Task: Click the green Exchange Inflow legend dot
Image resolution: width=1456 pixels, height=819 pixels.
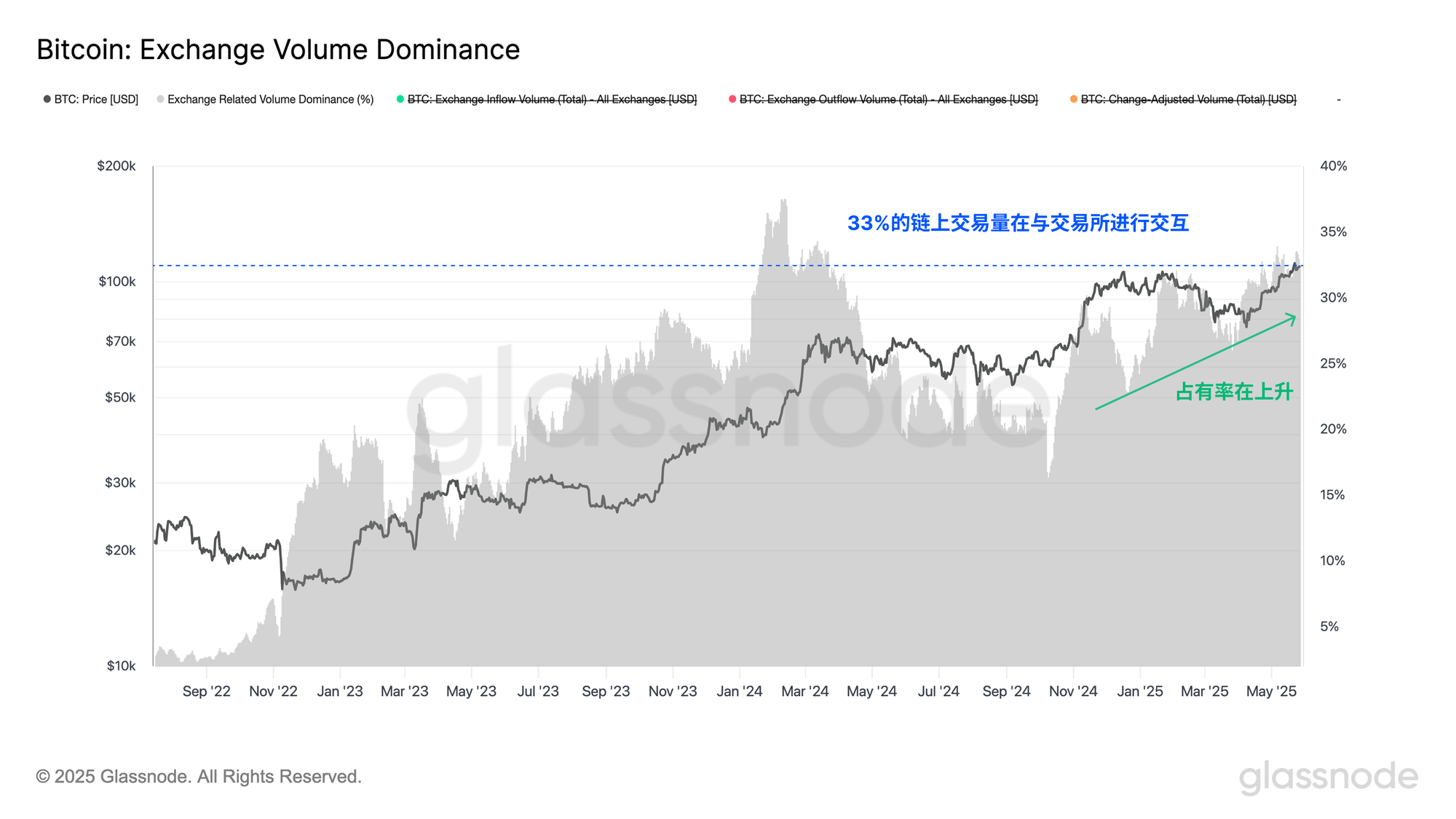Action: pyautogui.click(x=400, y=99)
